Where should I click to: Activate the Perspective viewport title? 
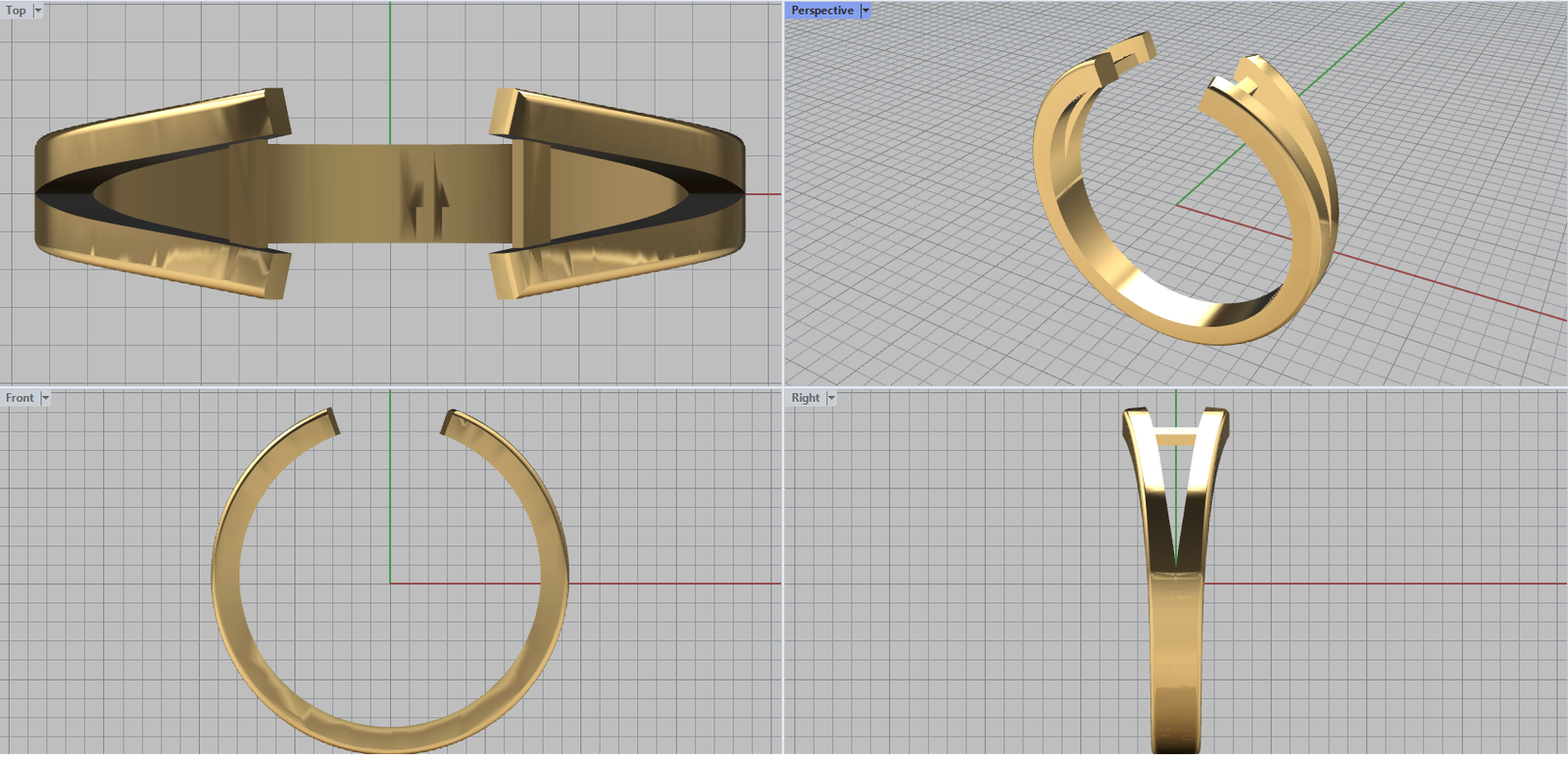(x=821, y=11)
